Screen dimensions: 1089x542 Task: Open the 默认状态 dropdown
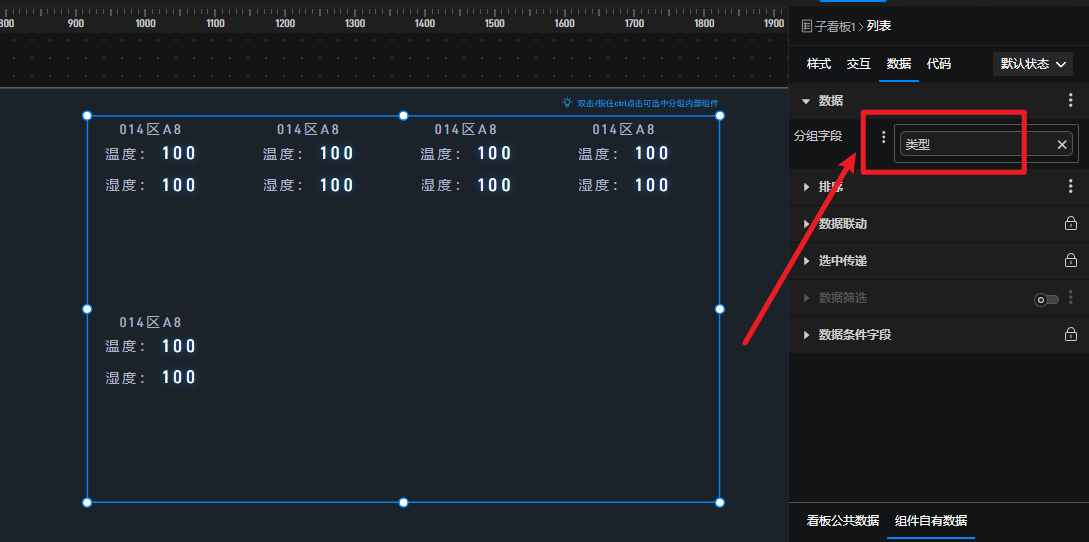[1034, 64]
